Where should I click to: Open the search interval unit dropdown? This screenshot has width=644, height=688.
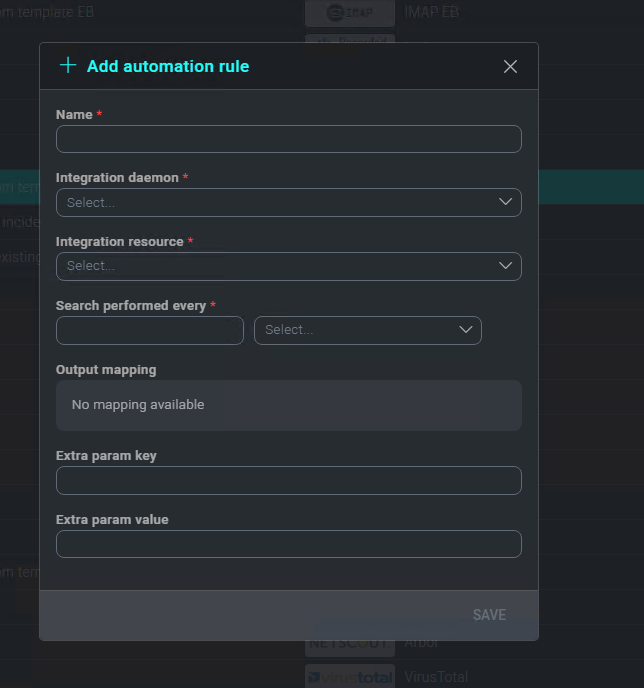(355, 330)
